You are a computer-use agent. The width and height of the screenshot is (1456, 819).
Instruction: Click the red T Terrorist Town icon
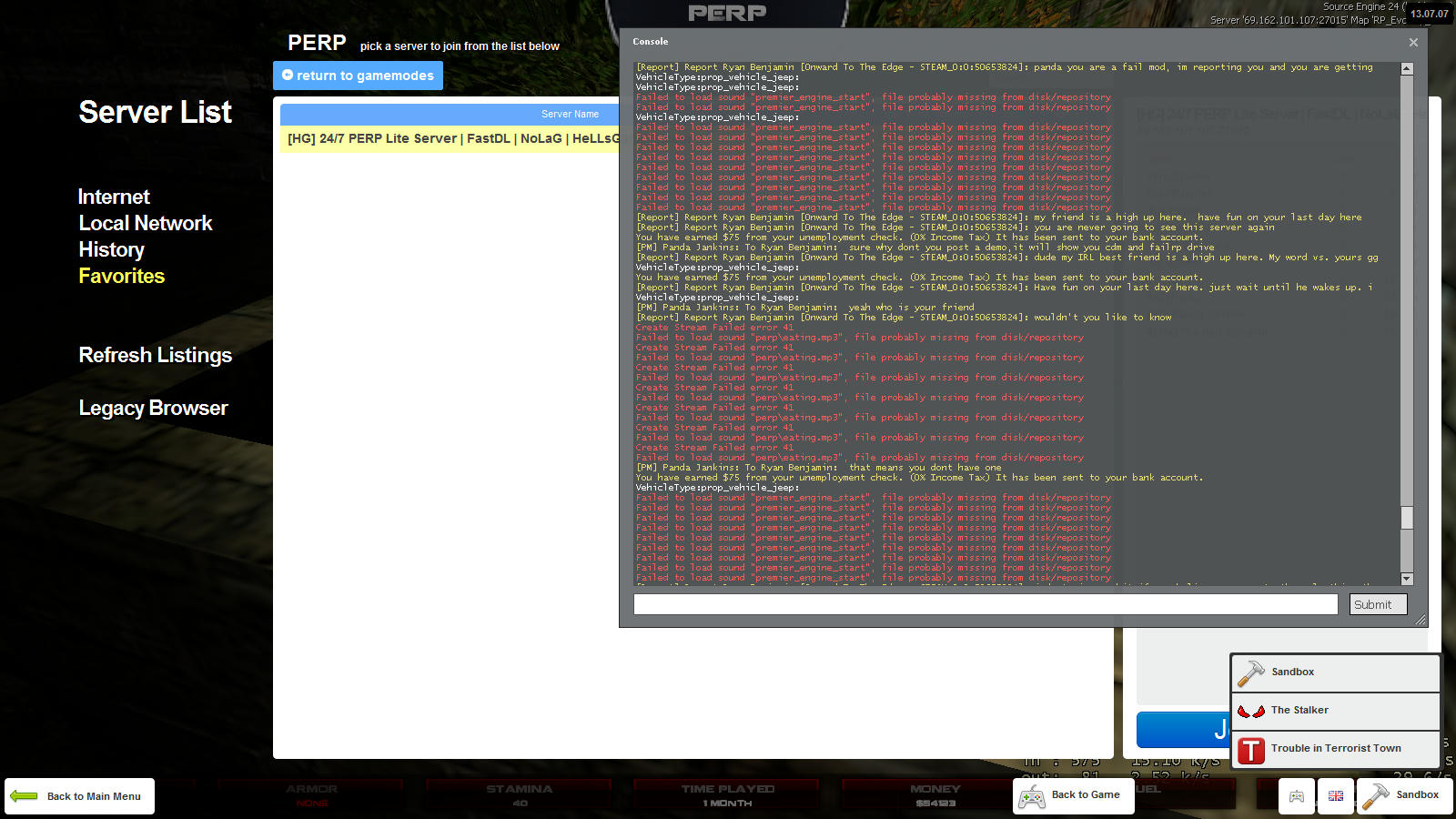(x=1251, y=750)
